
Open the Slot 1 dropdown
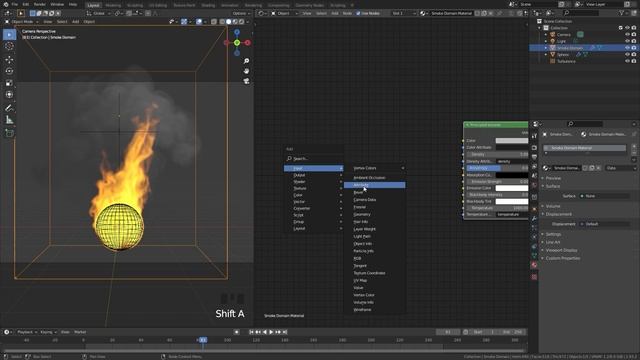[x=403, y=13]
